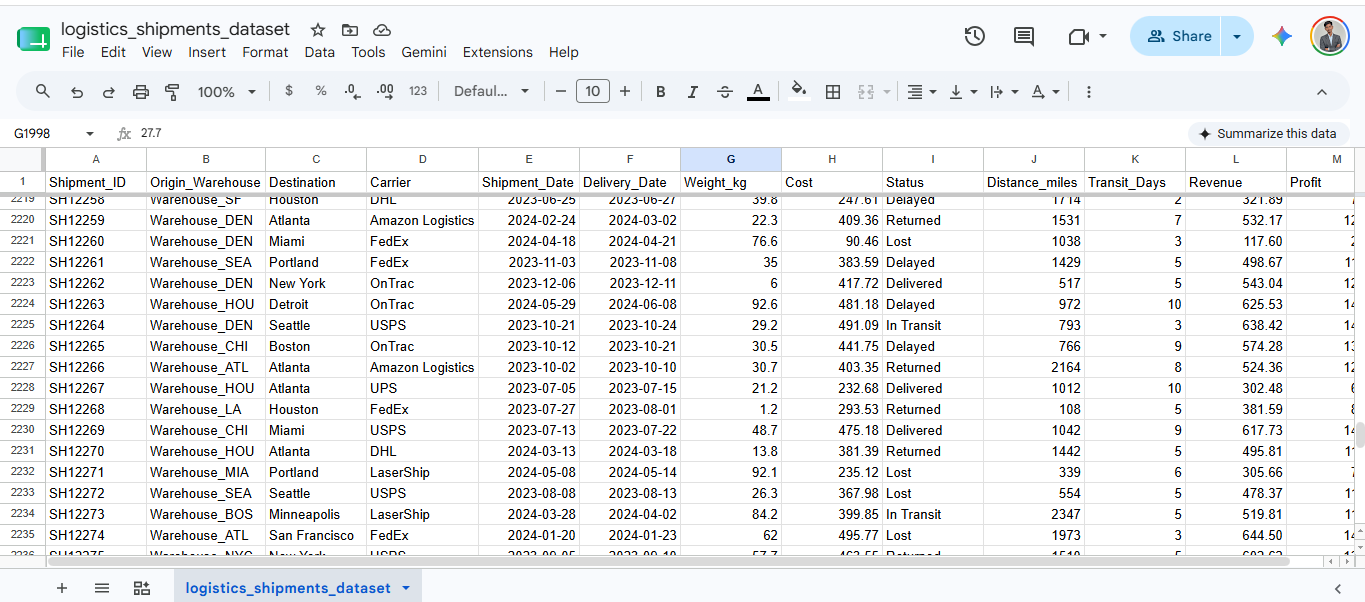Screen dimensions: 1365x602
Task: Add a new sheet with plus icon
Action: [62, 588]
